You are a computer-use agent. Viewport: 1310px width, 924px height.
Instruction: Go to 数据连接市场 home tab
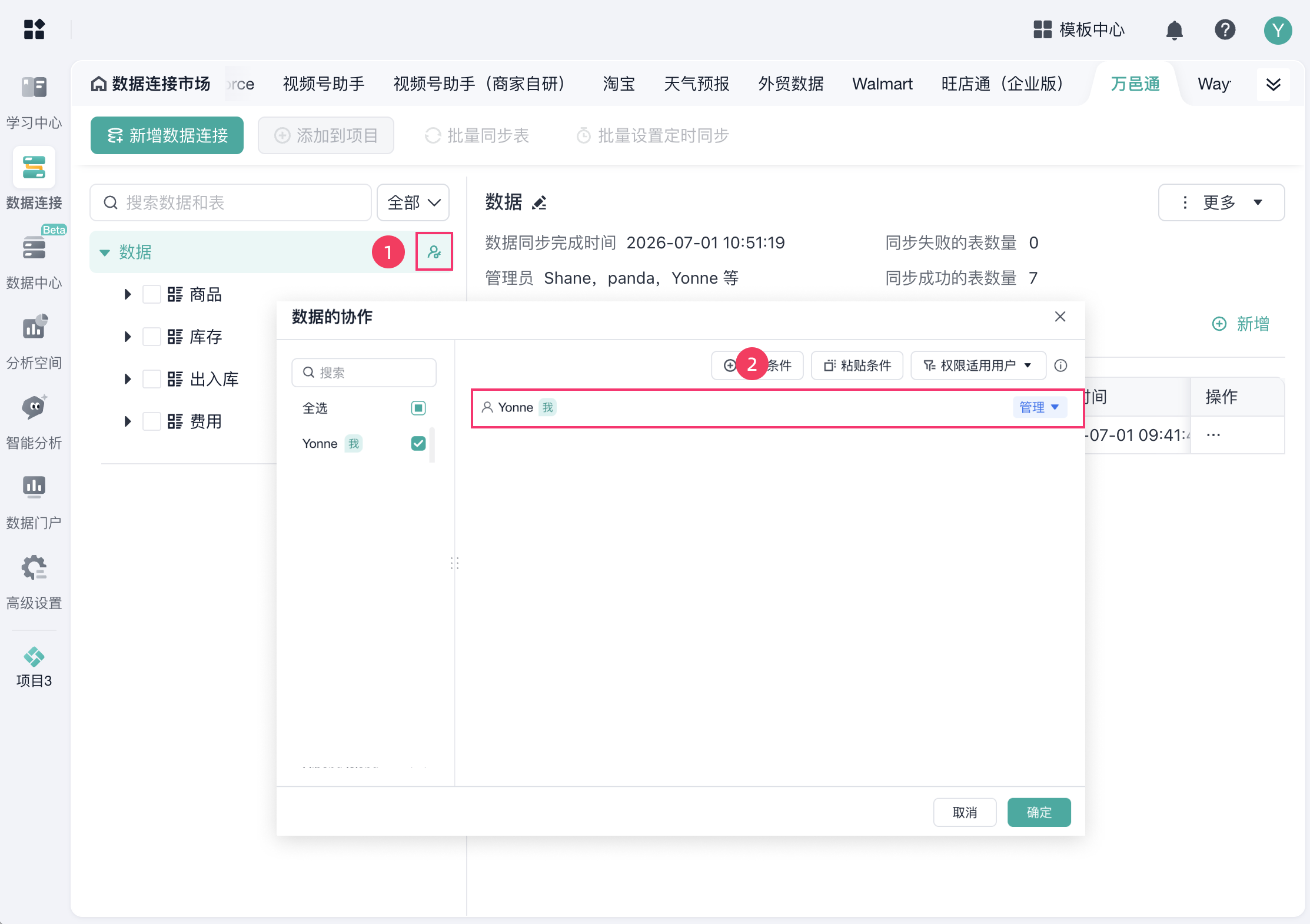(151, 84)
